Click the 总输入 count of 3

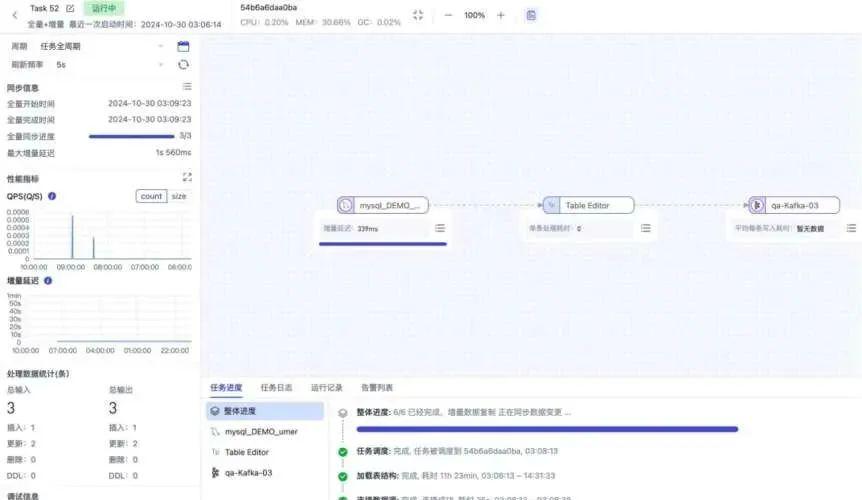11,408
